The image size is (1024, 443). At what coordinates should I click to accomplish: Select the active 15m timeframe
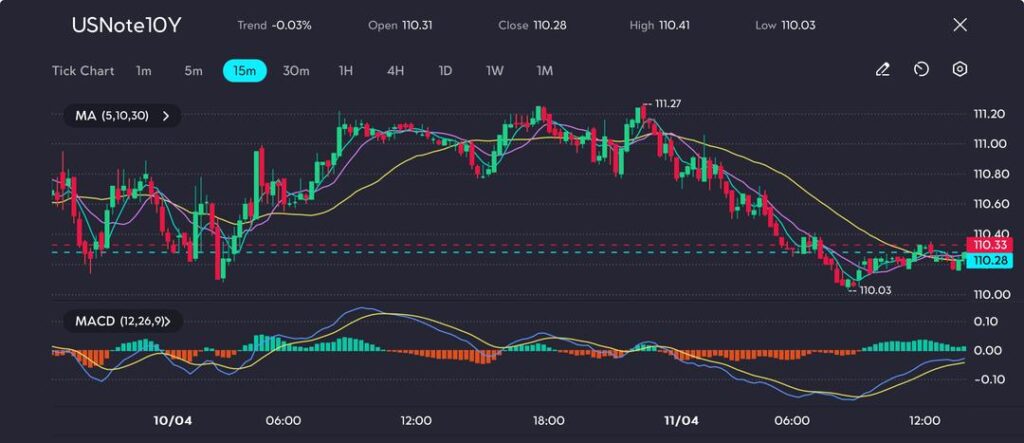click(x=244, y=71)
